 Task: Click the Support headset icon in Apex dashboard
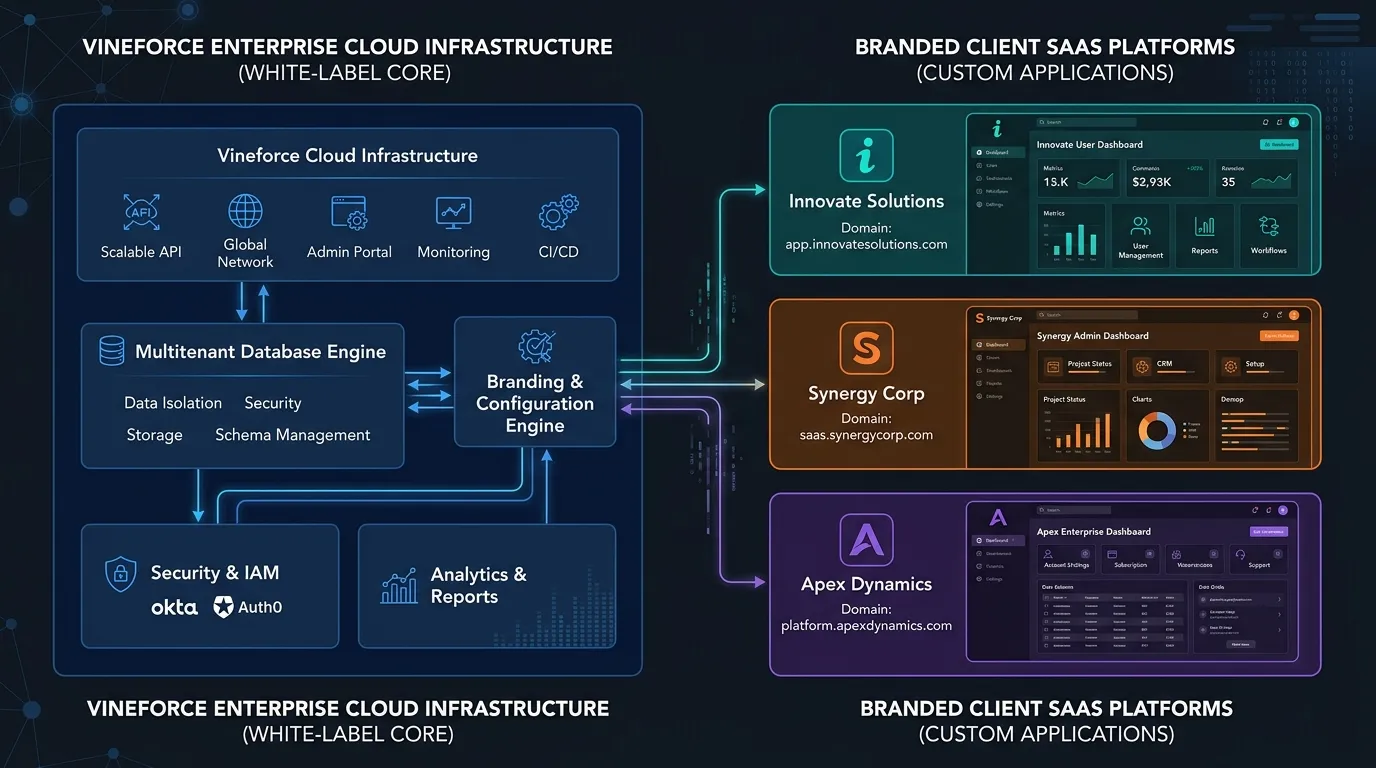tap(1240, 554)
